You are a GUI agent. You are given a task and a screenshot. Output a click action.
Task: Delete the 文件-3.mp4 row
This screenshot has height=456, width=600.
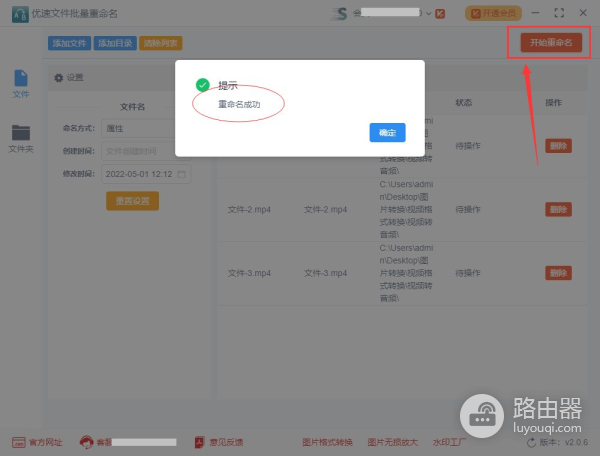558,273
